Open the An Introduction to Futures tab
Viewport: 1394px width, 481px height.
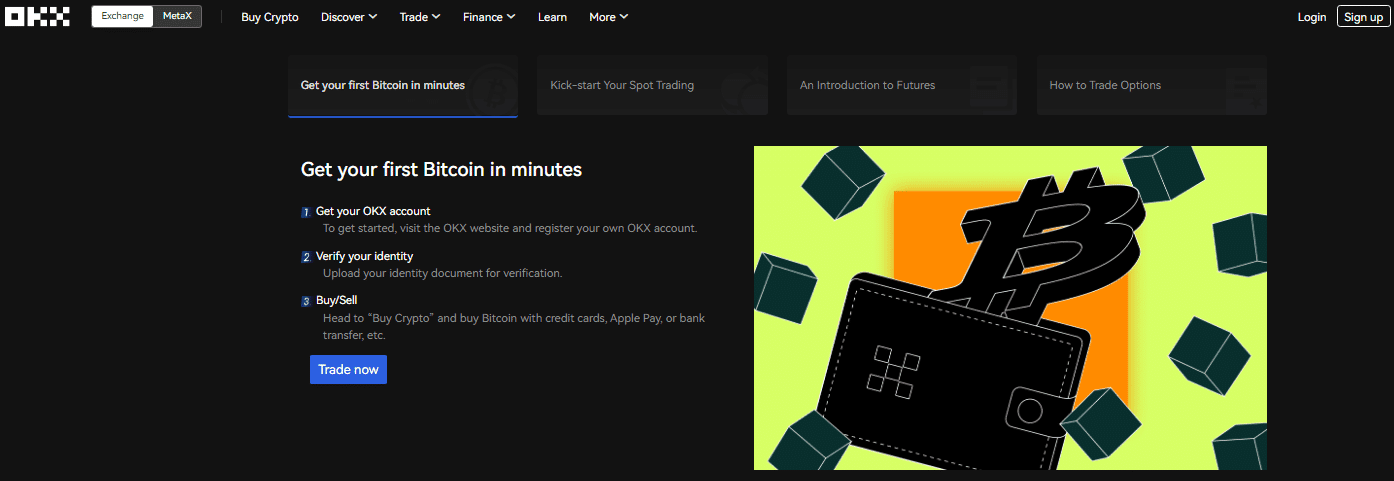[x=901, y=86]
